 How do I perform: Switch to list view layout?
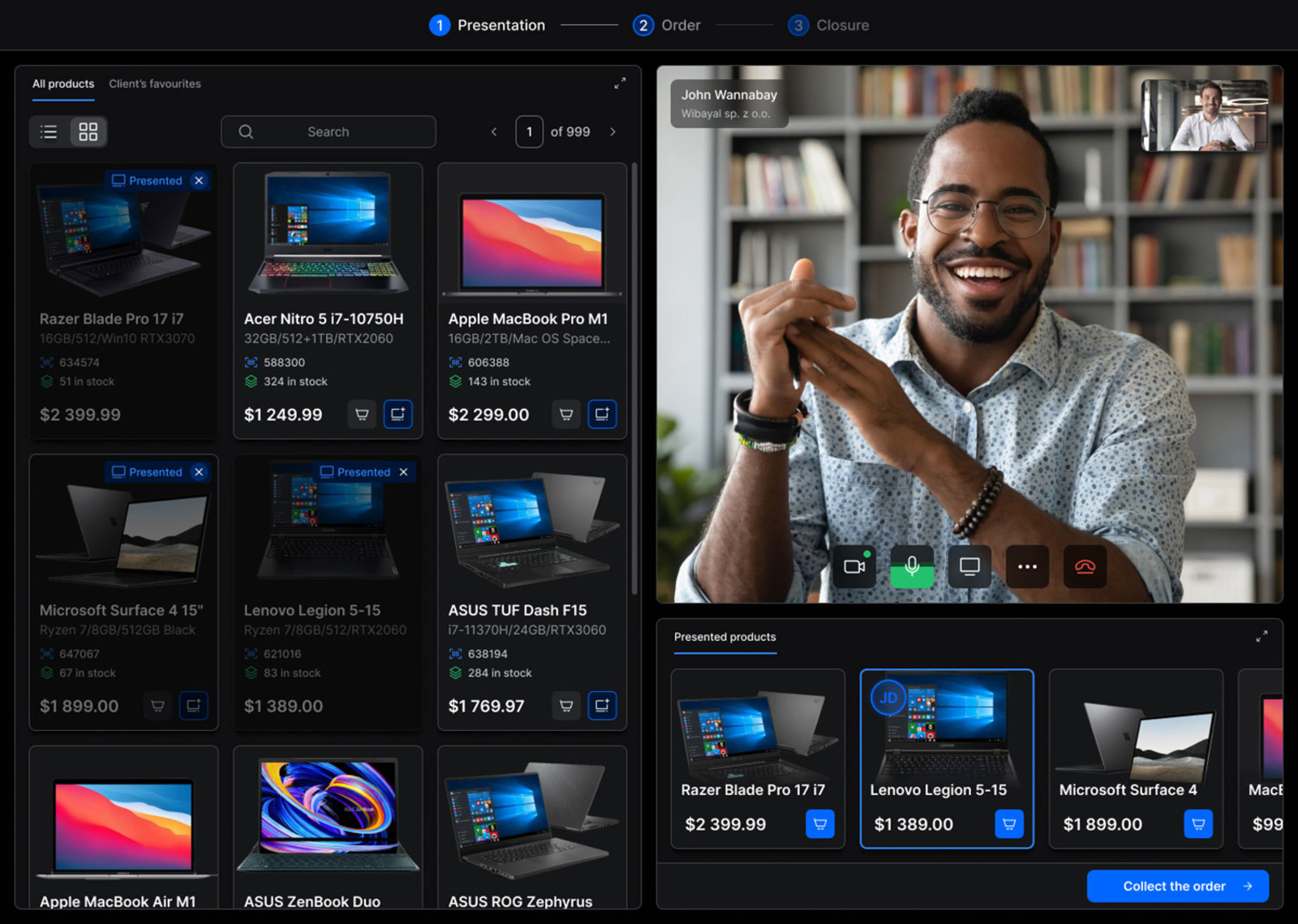click(x=49, y=131)
